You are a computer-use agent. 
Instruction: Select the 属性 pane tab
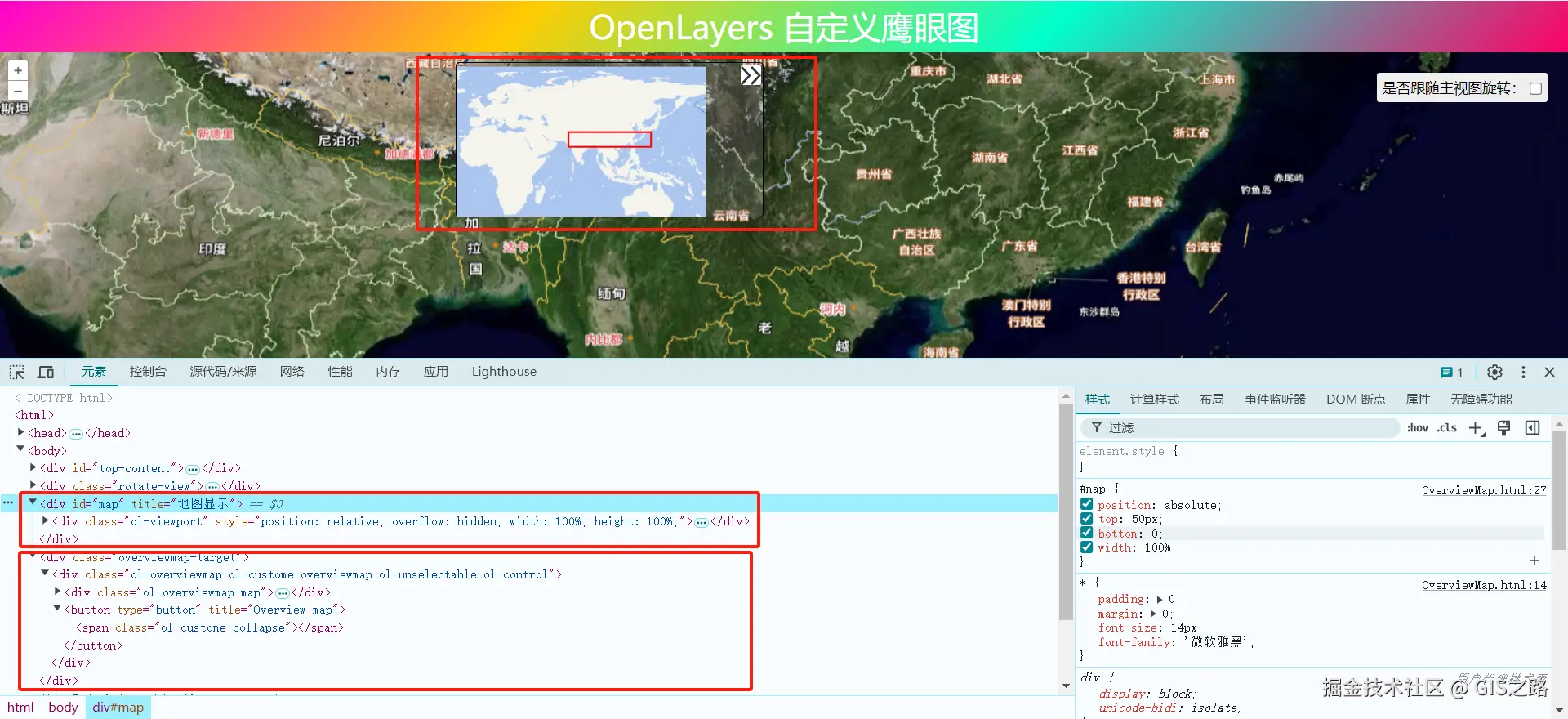[1418, 400]
